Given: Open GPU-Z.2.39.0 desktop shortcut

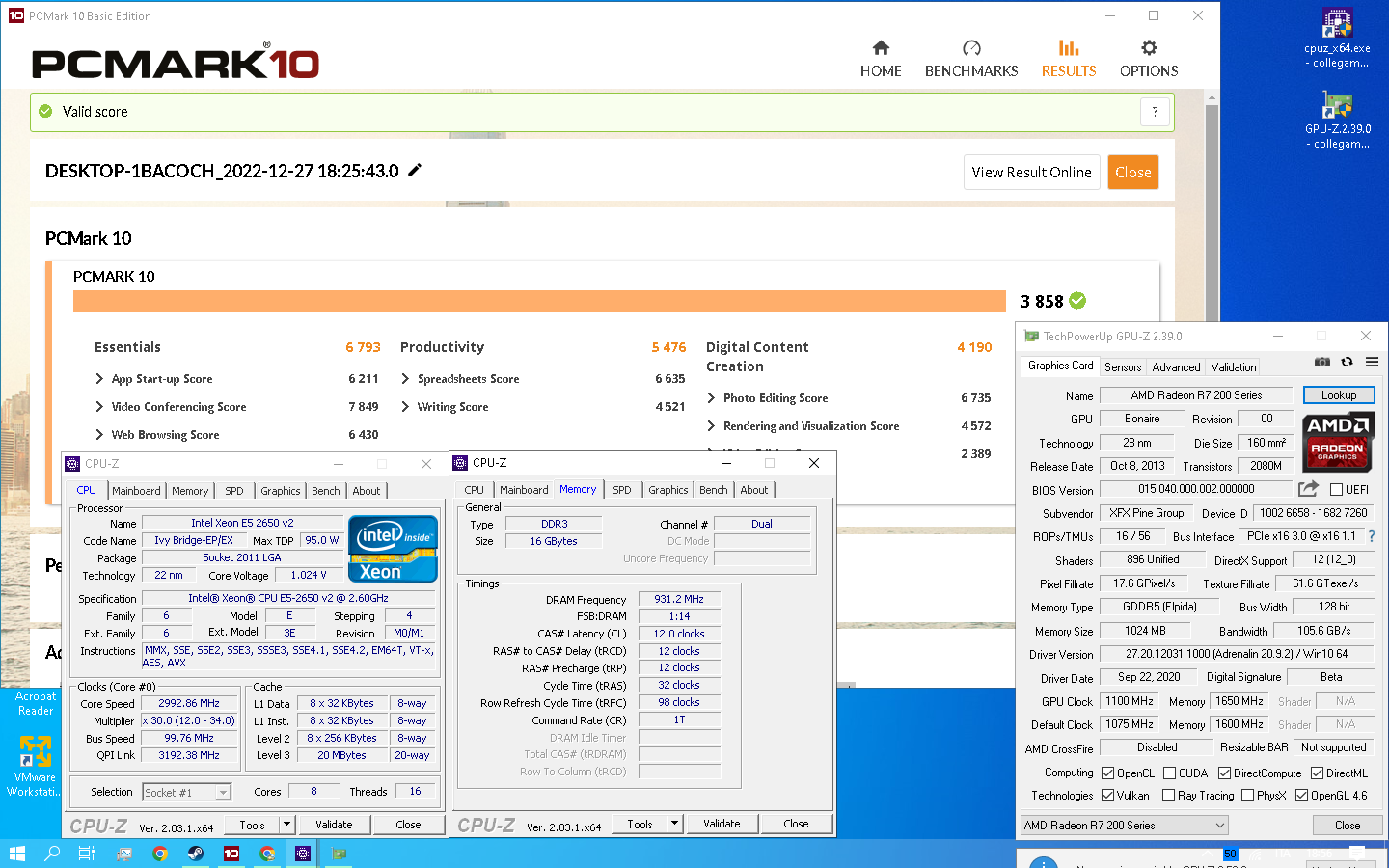Looking at the screenshot, I should pyautogui.click(x=1337, y=120).
